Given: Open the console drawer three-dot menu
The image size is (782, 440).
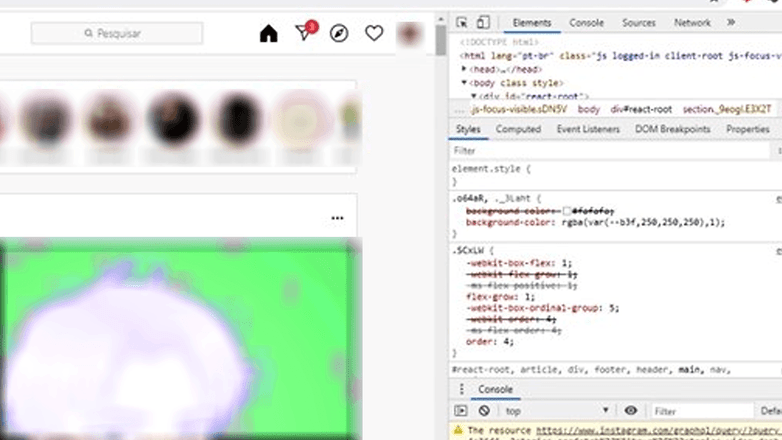Looking at the screenshot, I should 462,389.
